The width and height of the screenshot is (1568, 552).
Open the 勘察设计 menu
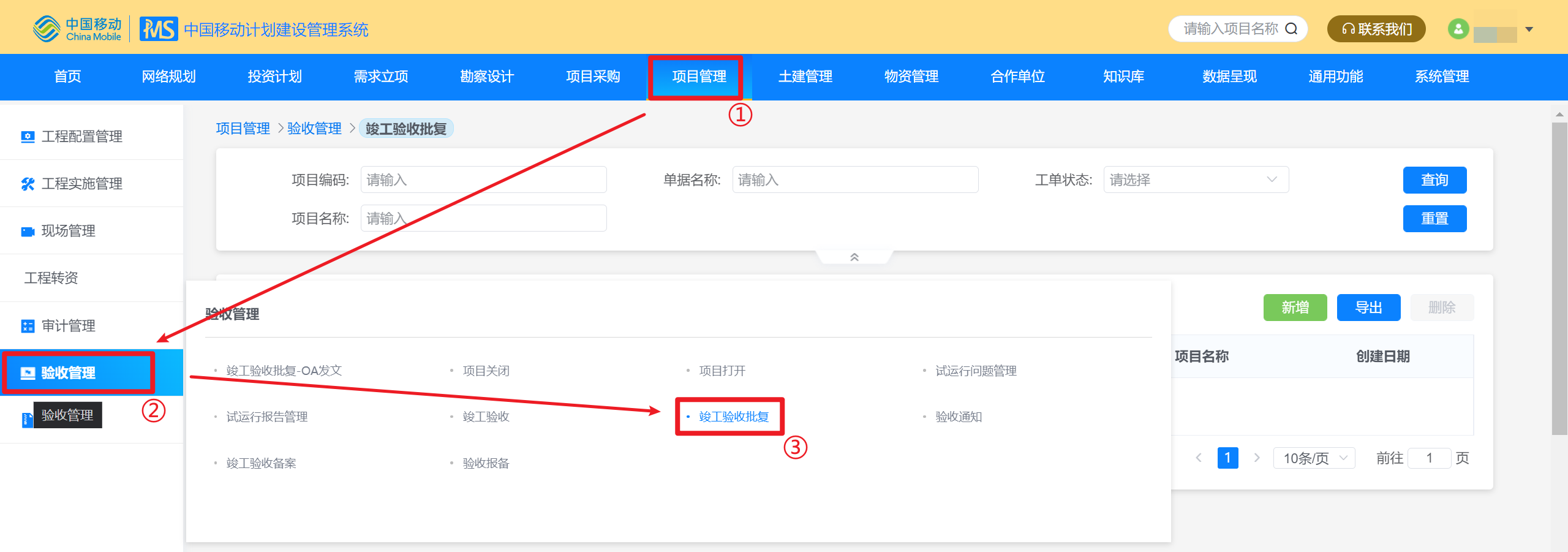coord(487,77)
